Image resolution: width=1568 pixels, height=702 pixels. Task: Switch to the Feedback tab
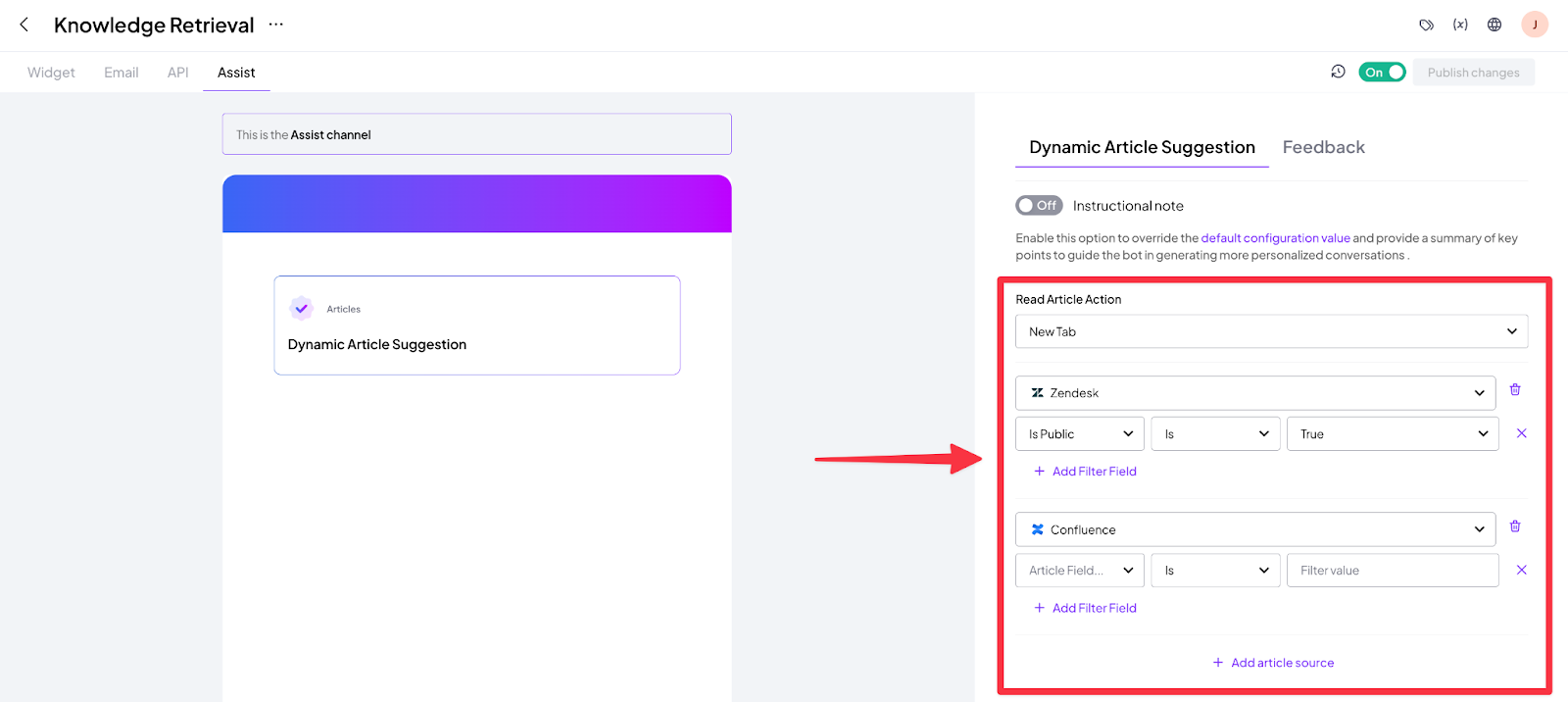[x=1323, y=147]
